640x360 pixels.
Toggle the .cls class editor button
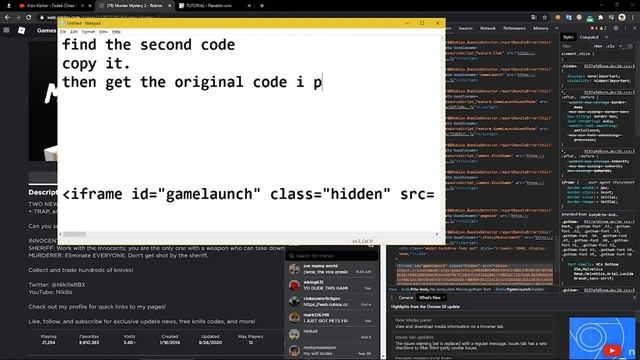610,46
